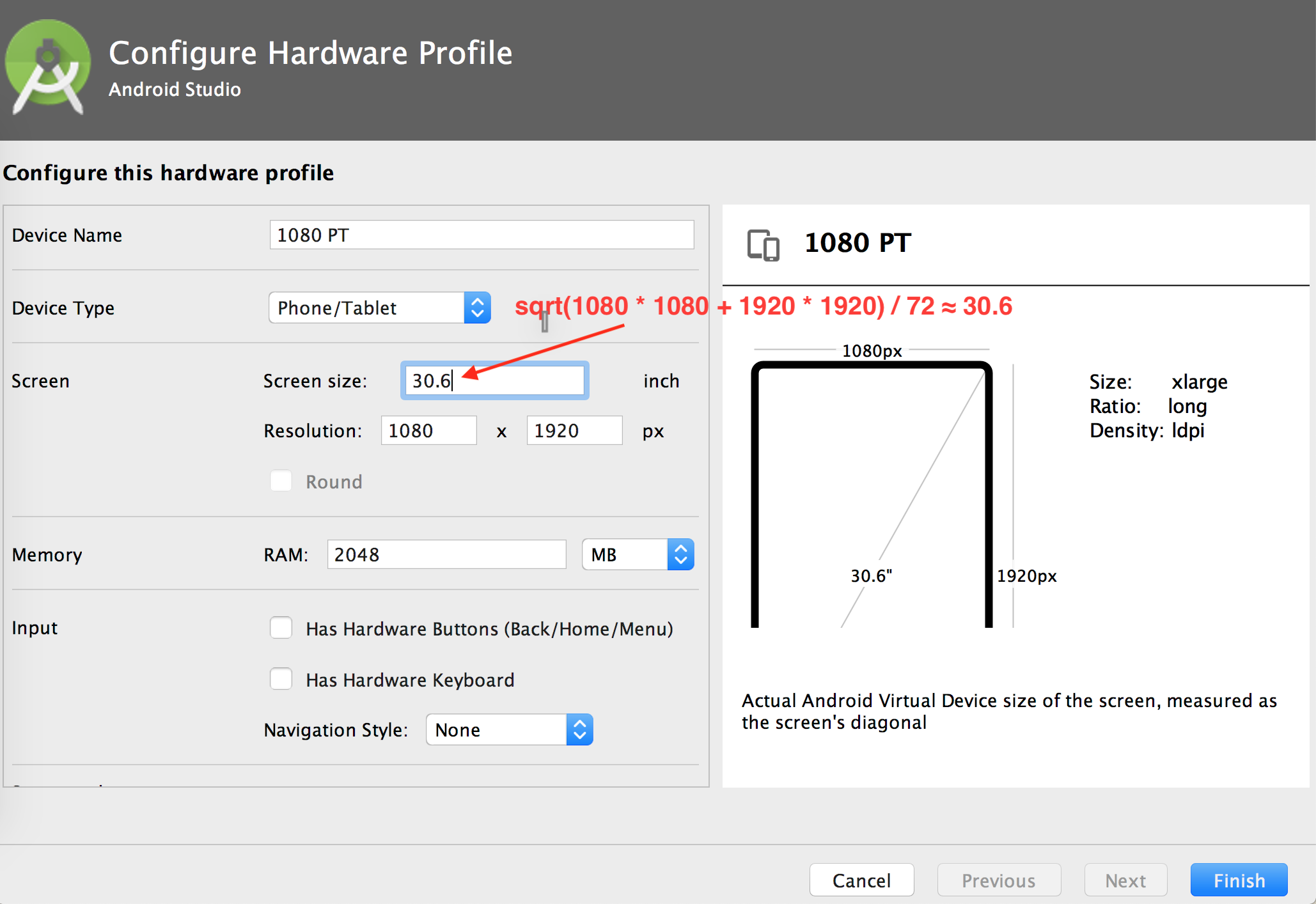Viewport: 1316px width, 904px height.
Task: Click the resolution height field 1920
Action: [574, 430]
